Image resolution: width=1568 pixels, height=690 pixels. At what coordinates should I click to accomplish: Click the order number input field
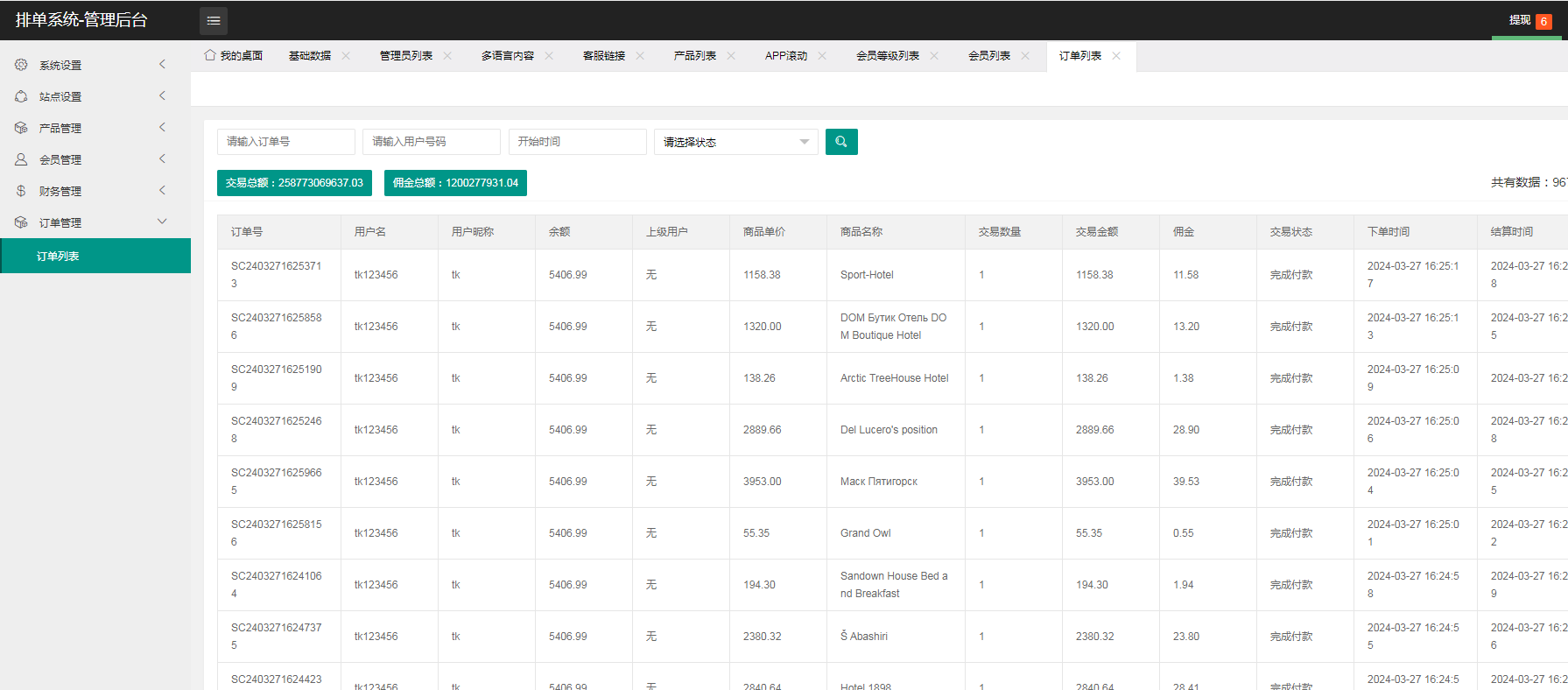[286, 142]
